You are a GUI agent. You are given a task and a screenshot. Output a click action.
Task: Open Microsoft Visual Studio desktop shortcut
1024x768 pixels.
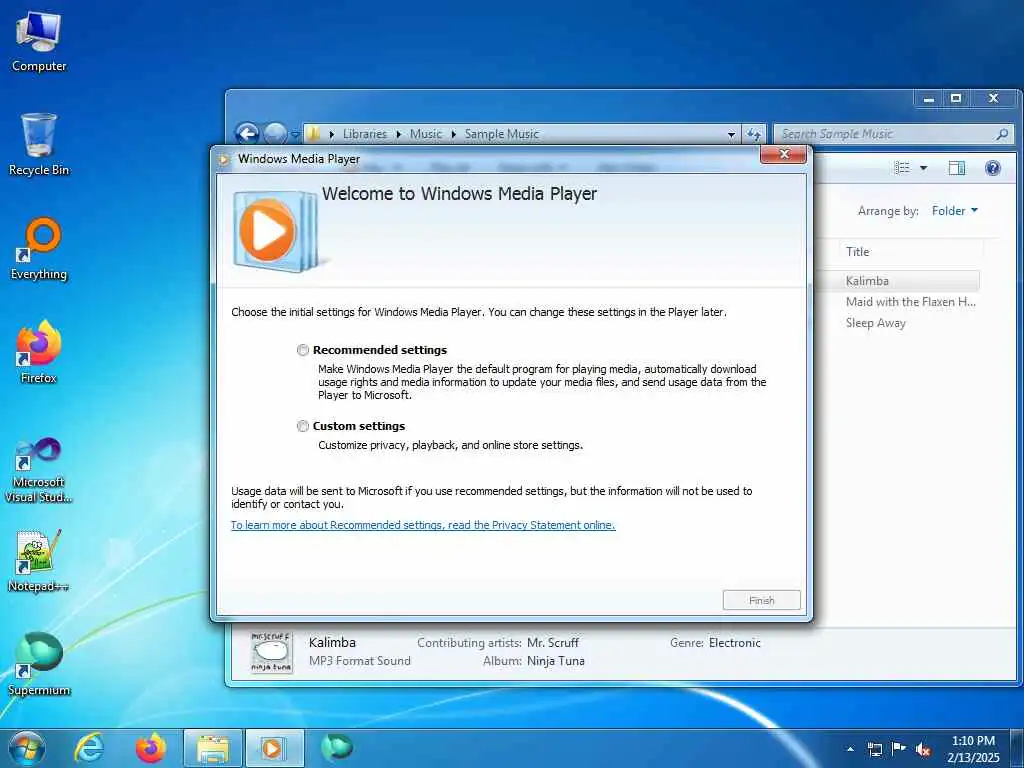pos(39,470)
